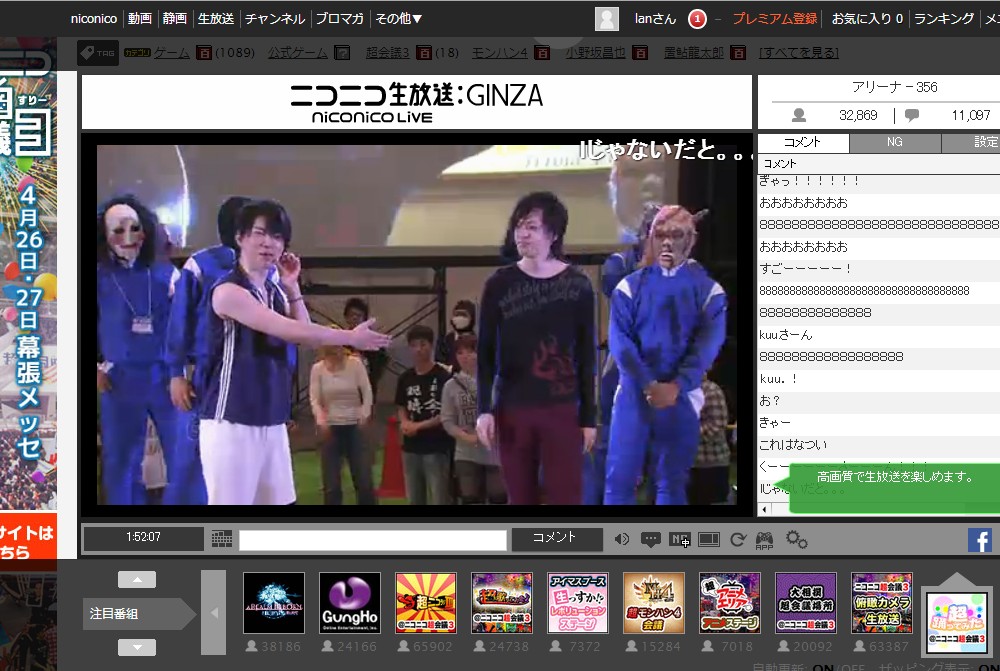The image size is (1000, 671).
Task: Open the 小野坂昌也 tag
Action: (595, 53)
